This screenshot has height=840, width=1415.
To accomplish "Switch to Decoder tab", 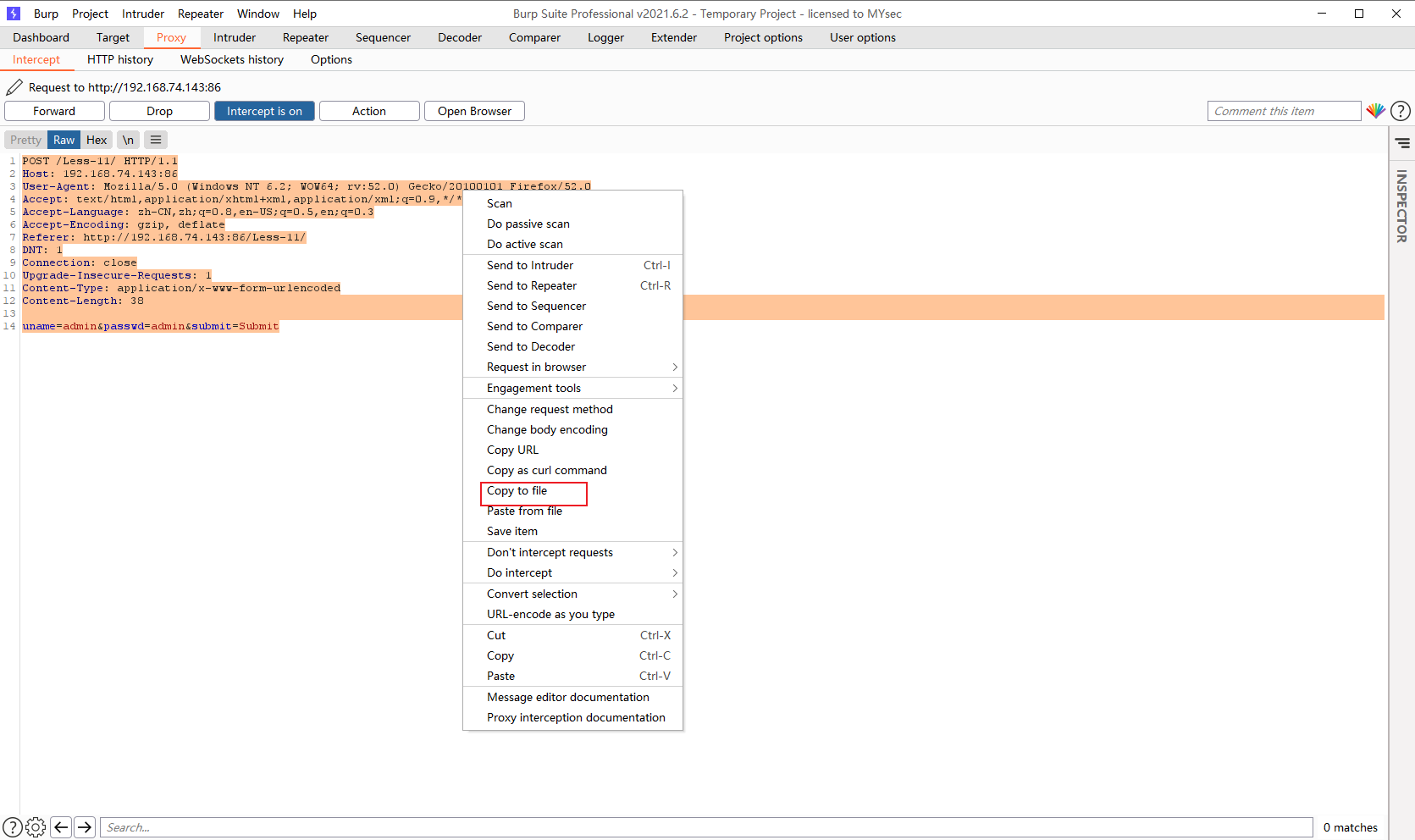I will (x=460, y=37).
